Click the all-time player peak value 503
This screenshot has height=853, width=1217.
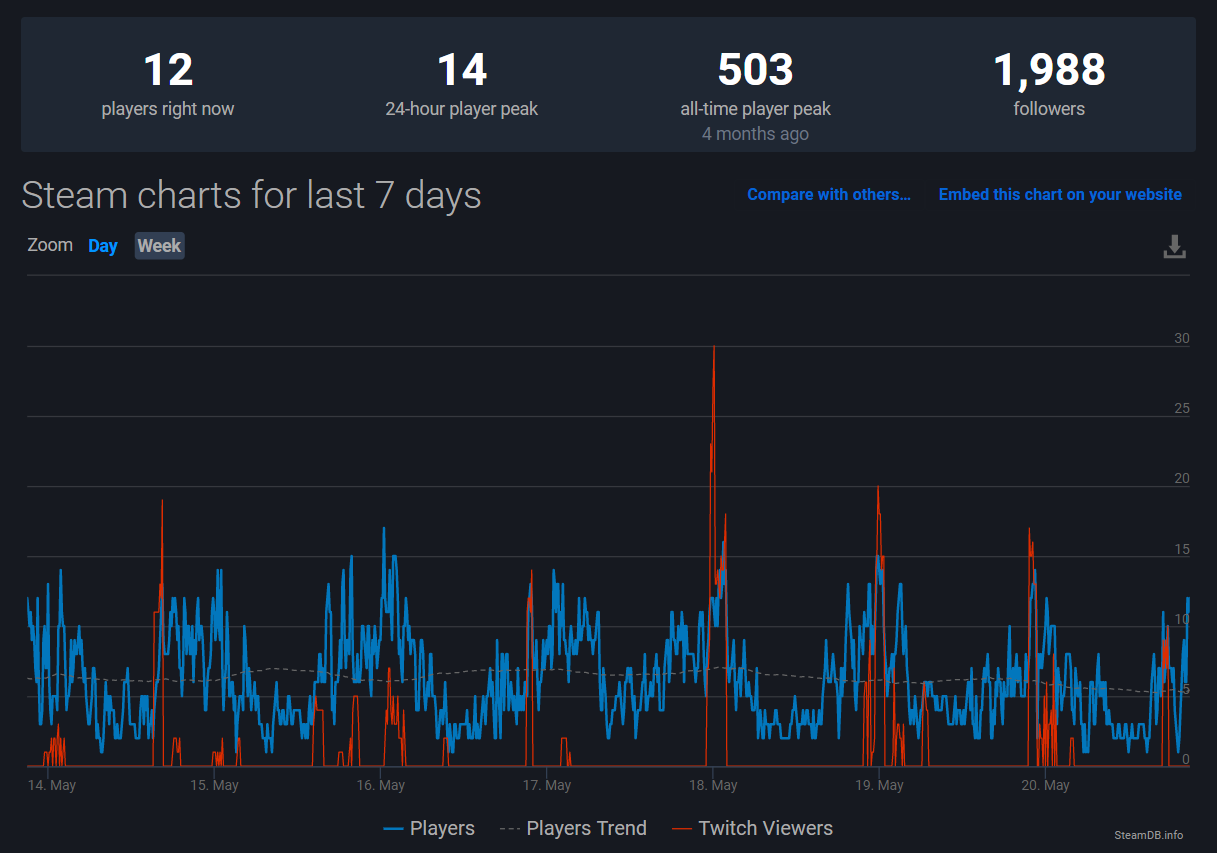click(756, 70)
